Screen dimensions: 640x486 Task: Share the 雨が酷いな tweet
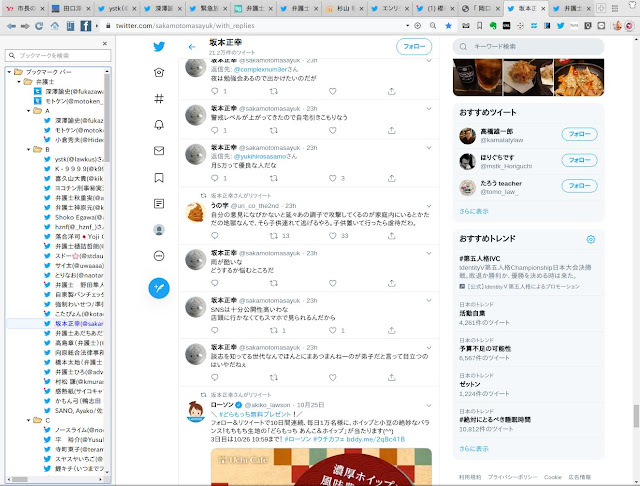point(391,283)
